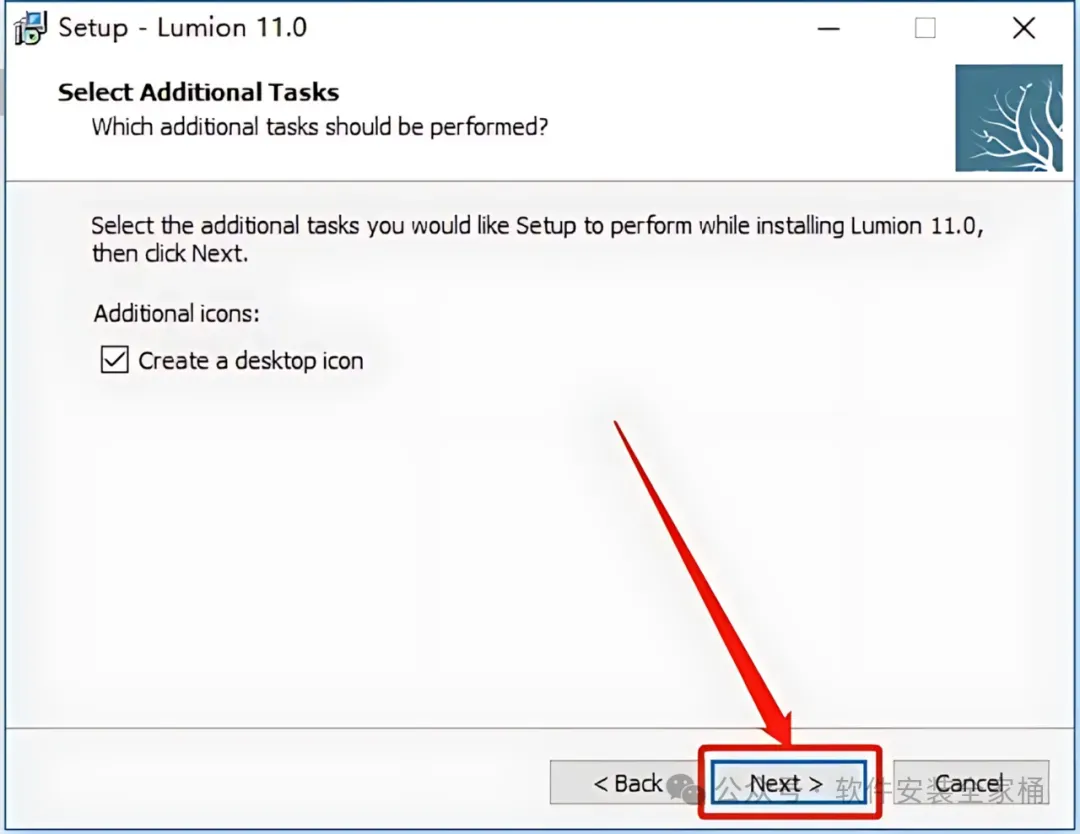
Task: Maximize the Lumion Setup window
Action: point(925,28)
